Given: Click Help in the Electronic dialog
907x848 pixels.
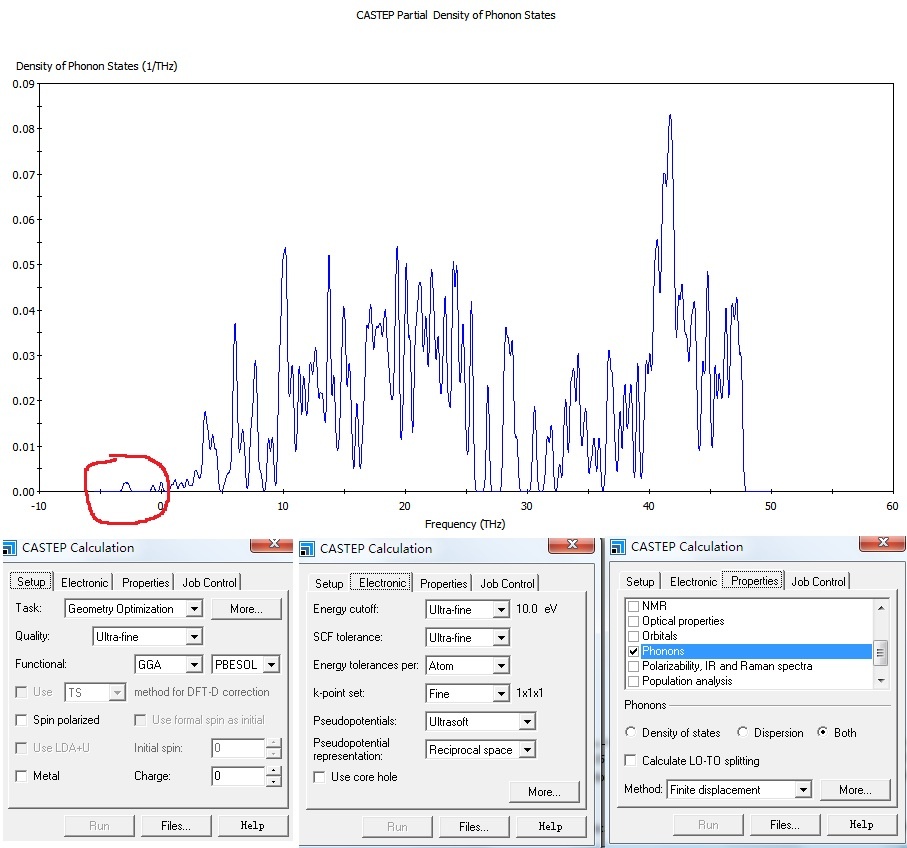Looking at the screenshot, I should click(x=551, y=827).
